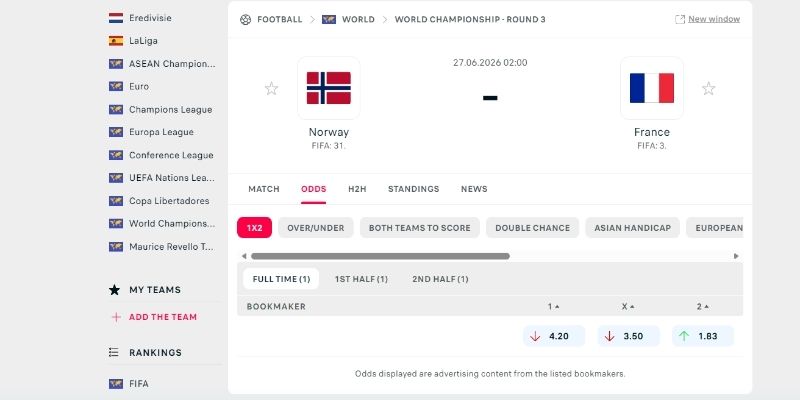Select the 1st Half (1) odds toggle
Screen dimensions: 800x400
click(x=361, y=279)
